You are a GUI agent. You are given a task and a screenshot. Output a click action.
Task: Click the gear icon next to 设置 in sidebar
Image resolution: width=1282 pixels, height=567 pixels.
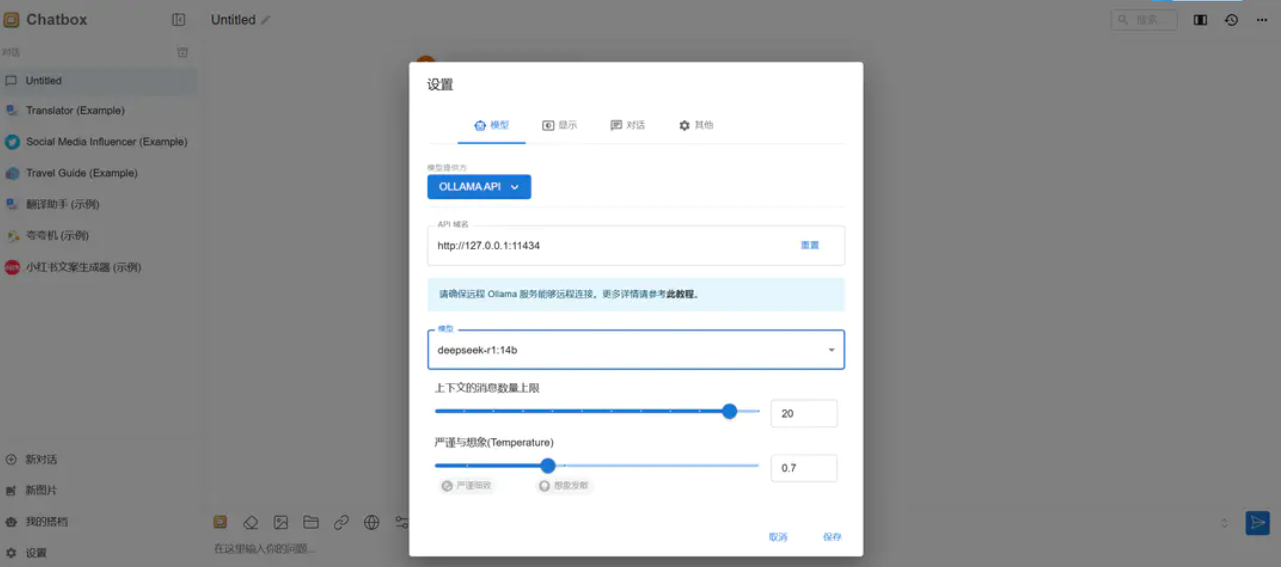12,553
